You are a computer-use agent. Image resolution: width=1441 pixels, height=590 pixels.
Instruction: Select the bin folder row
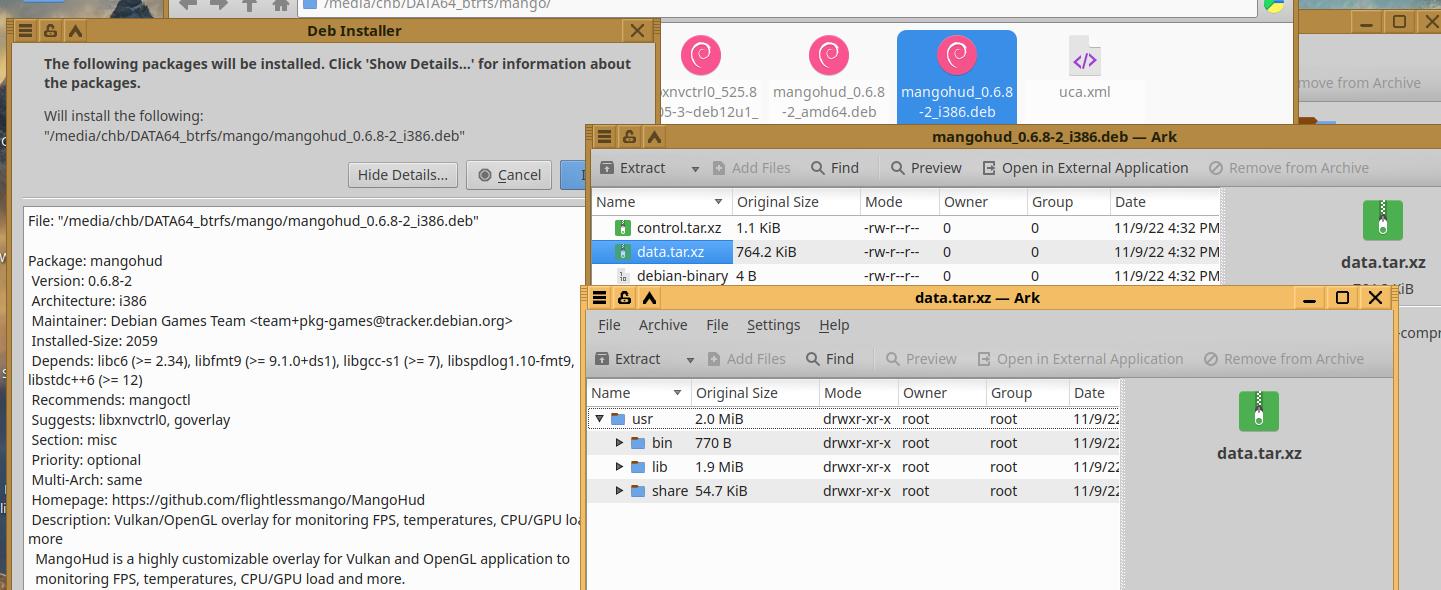tap(853, 443)
